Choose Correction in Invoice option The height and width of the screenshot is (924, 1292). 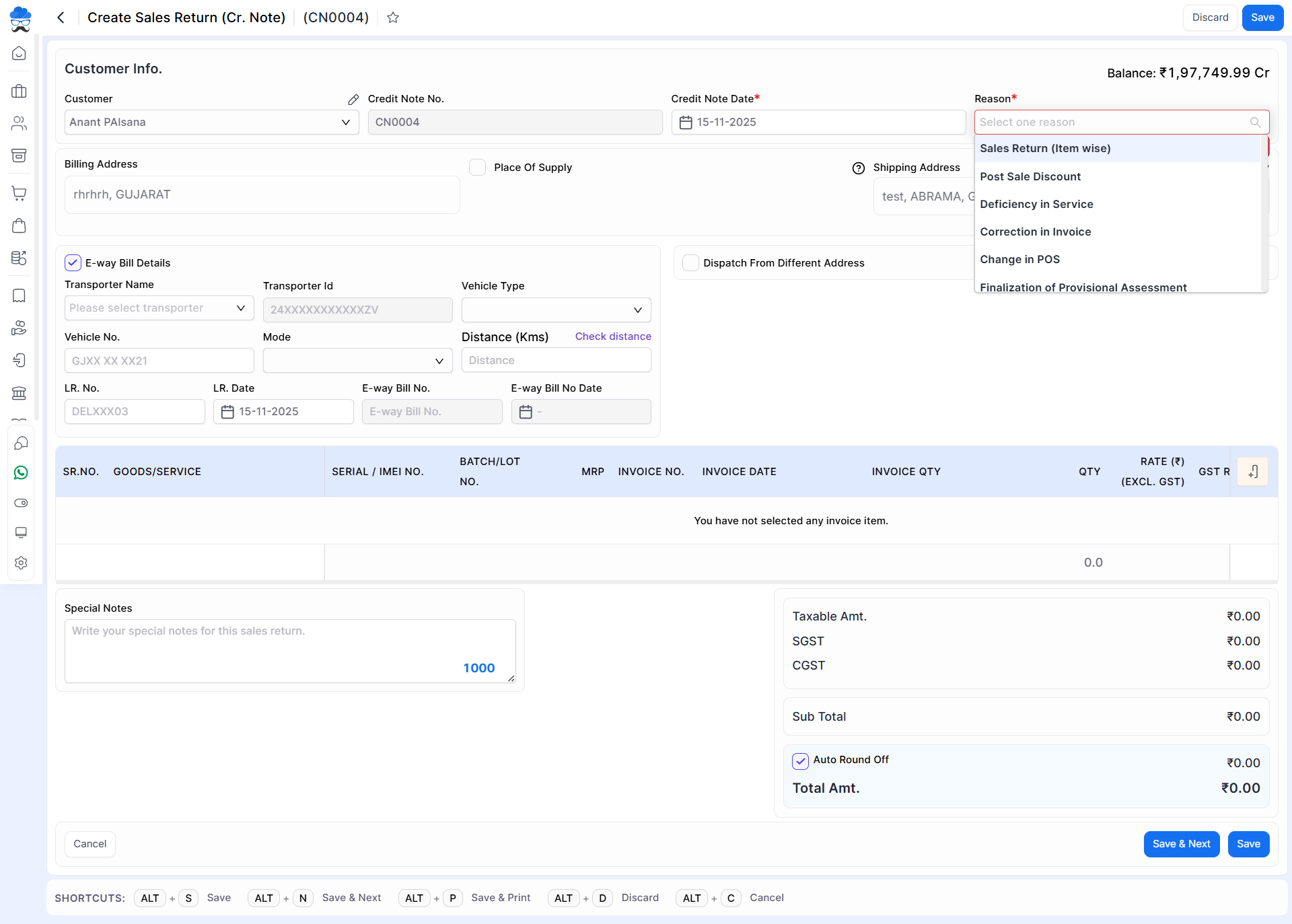1035,232
